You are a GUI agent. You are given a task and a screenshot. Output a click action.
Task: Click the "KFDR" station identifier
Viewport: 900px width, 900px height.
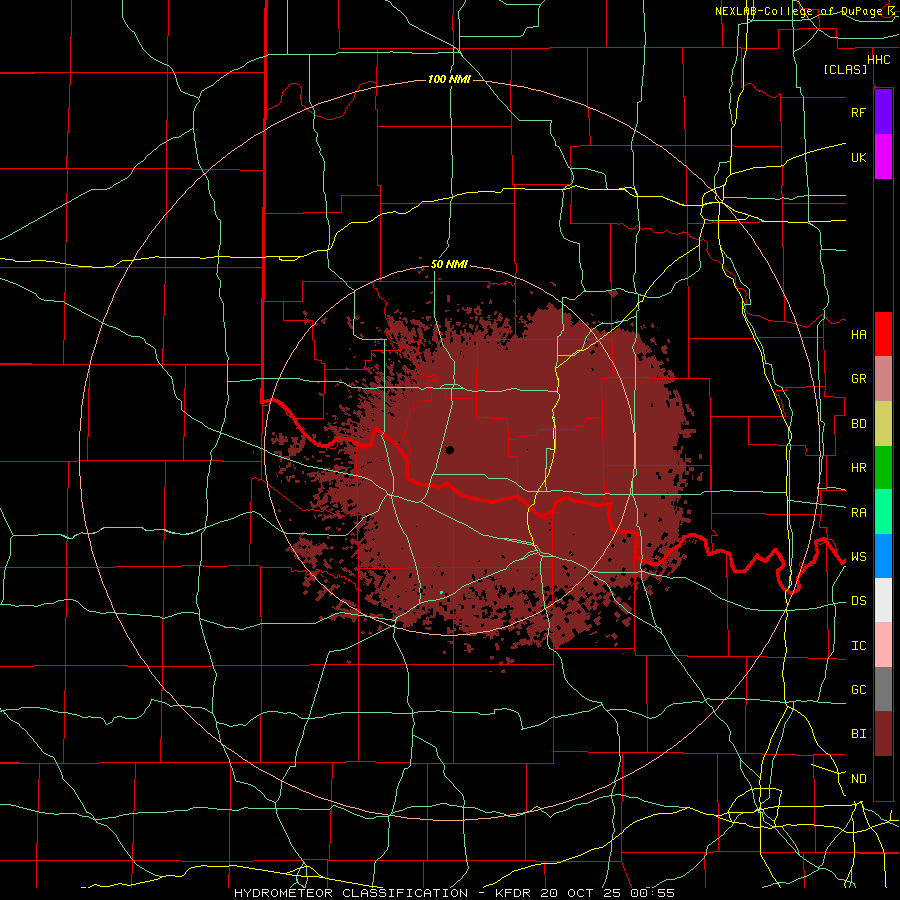coord(513,893)
